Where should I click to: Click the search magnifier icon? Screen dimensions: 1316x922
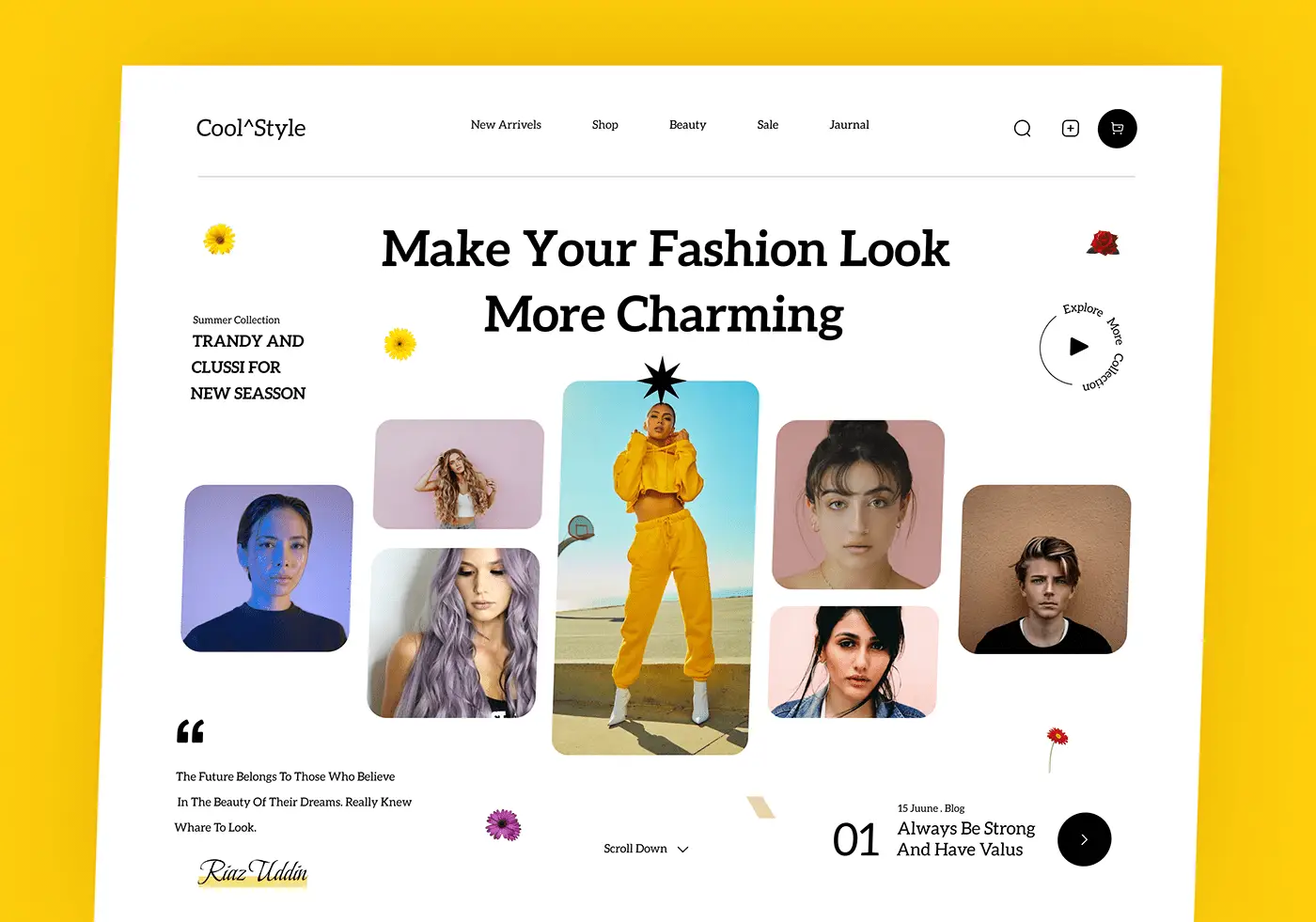point(1022,129)
